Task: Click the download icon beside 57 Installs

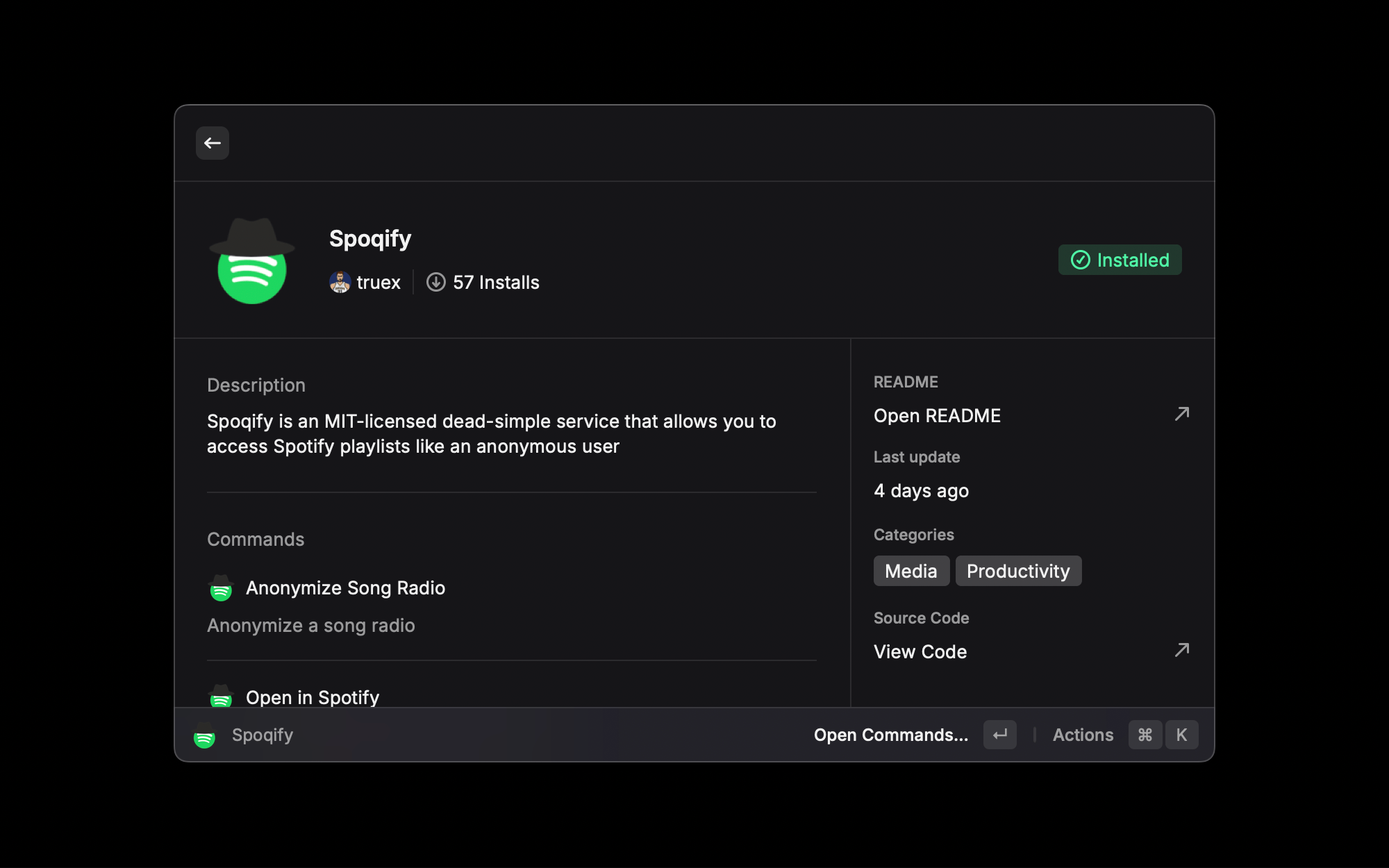Action: click(x=435, y=282)
